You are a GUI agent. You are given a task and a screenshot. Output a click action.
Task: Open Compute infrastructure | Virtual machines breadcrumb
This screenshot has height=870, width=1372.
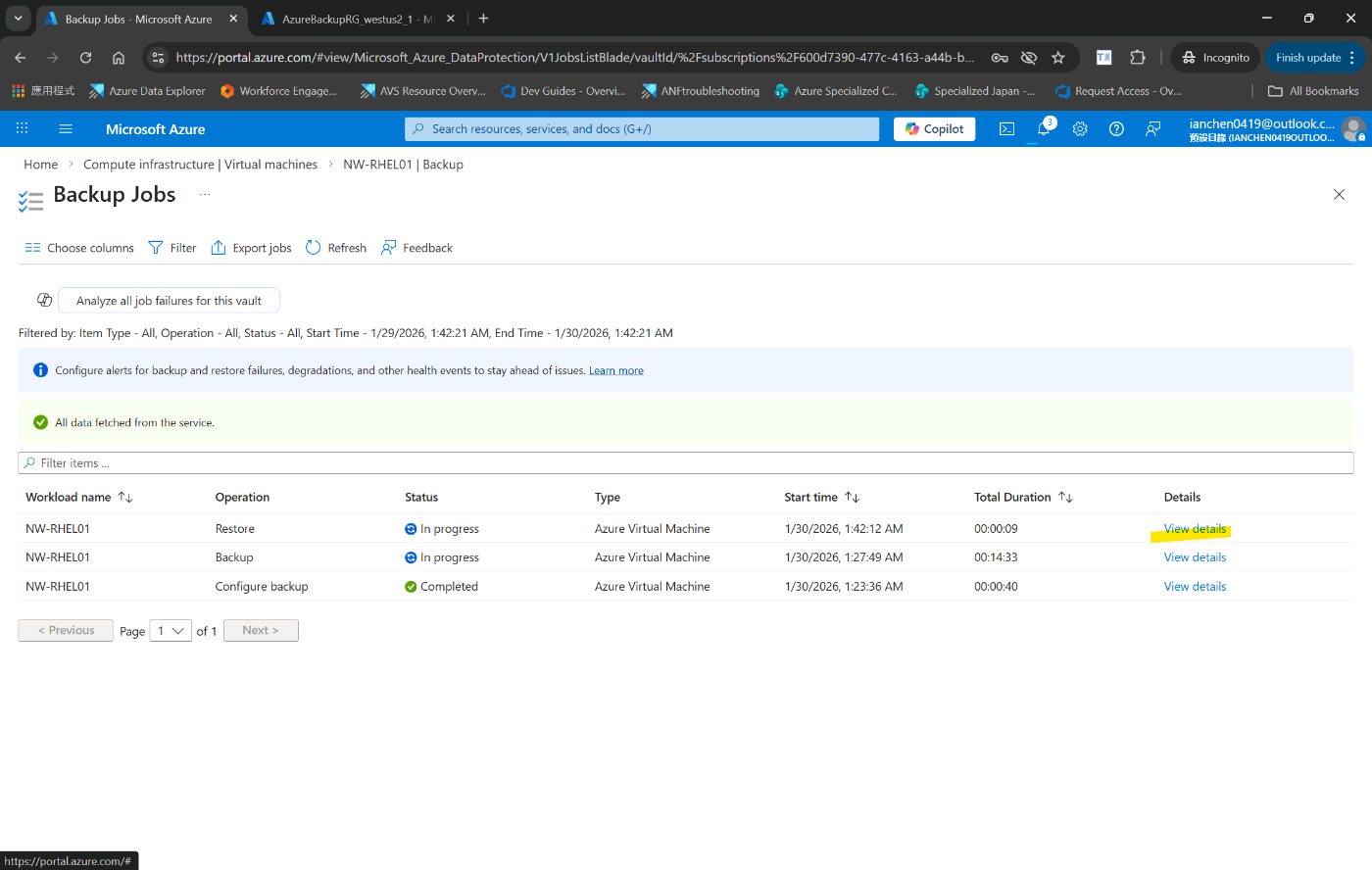coord(200,165)
